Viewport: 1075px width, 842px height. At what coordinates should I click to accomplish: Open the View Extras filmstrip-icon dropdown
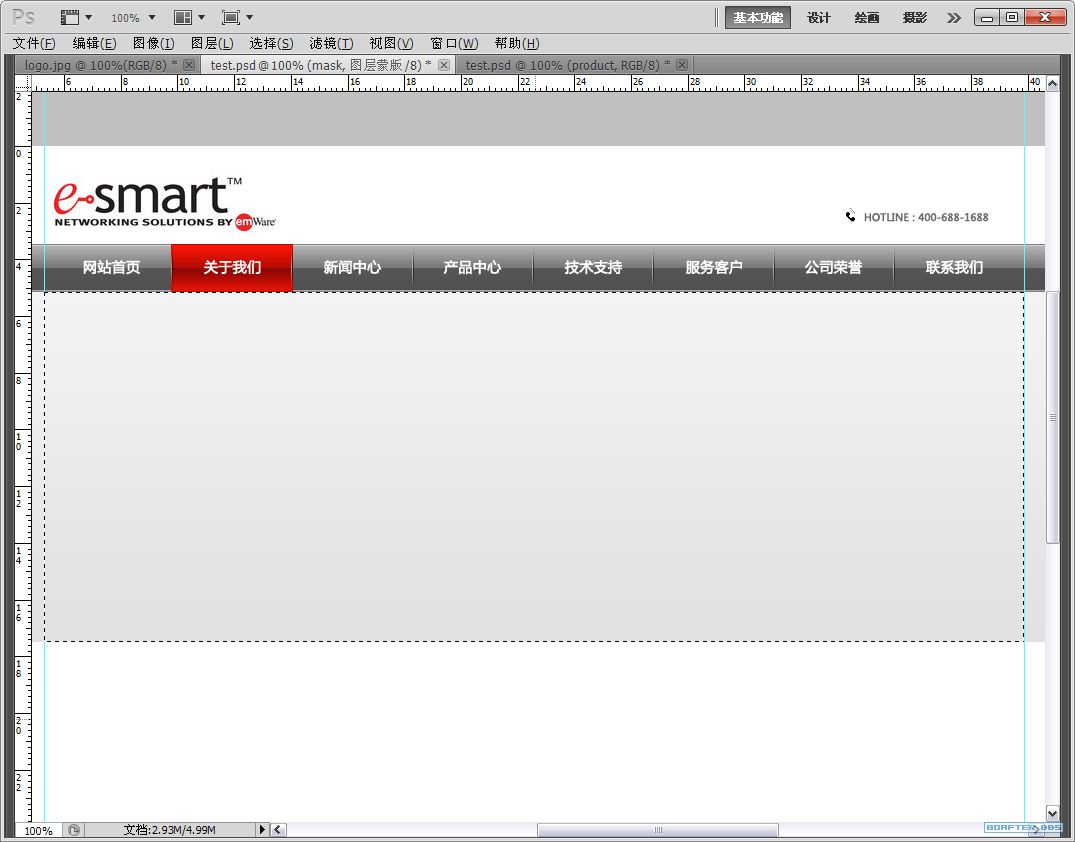76,17
